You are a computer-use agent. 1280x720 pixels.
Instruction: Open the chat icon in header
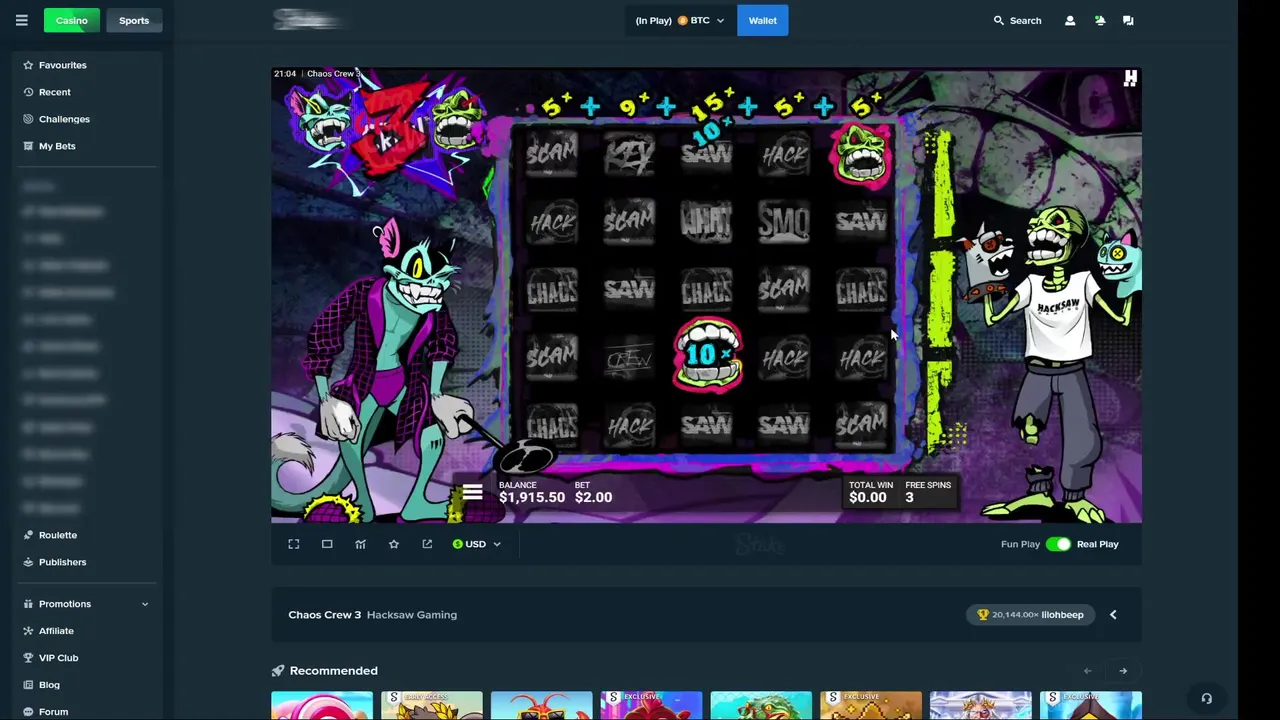tap(1128, 20)
